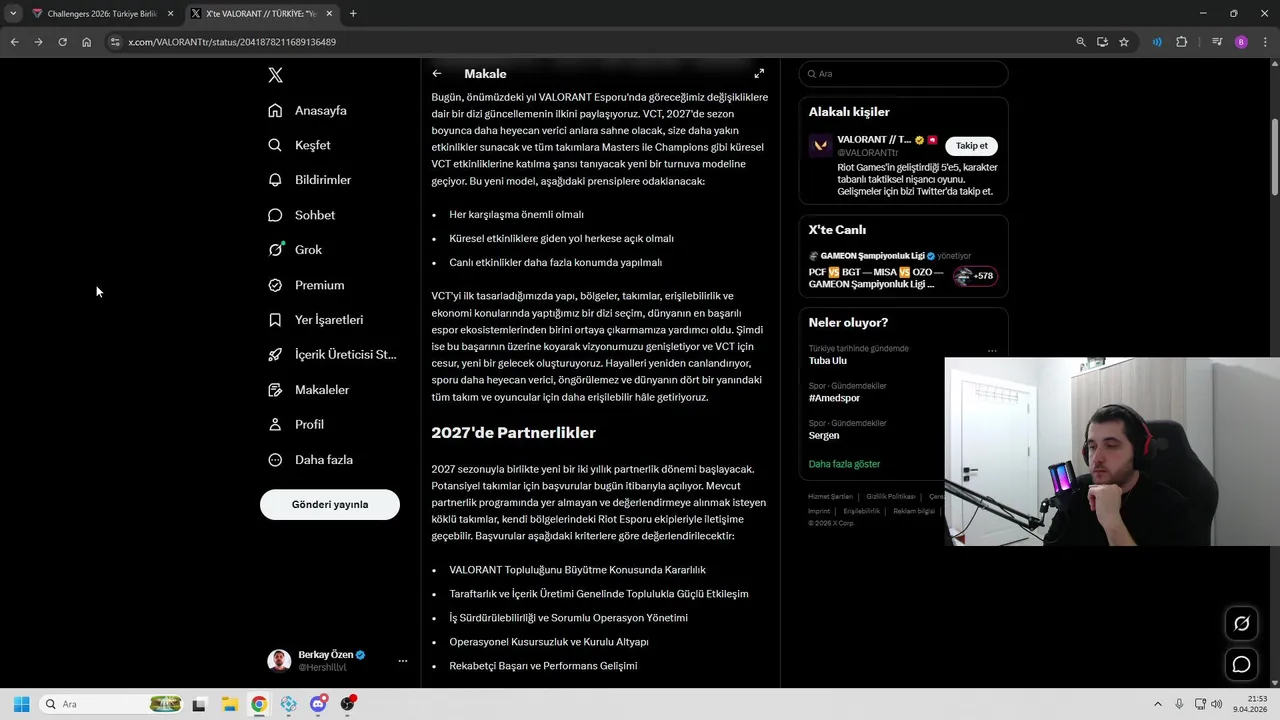Open tab search dropdown in Chrome

[x=13, y=14]
